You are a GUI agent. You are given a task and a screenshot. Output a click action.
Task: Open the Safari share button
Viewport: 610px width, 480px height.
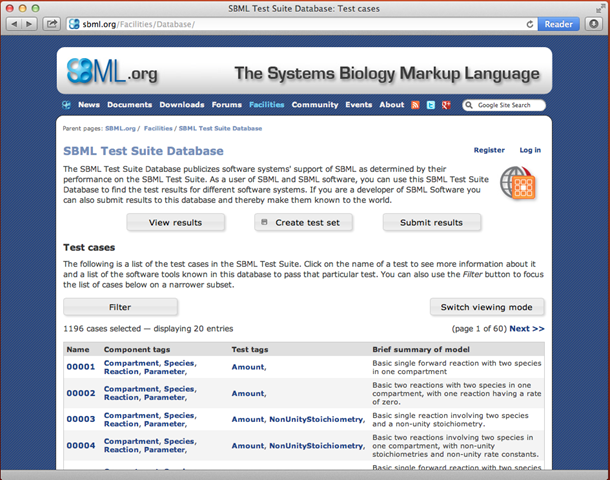coord(51,24)
